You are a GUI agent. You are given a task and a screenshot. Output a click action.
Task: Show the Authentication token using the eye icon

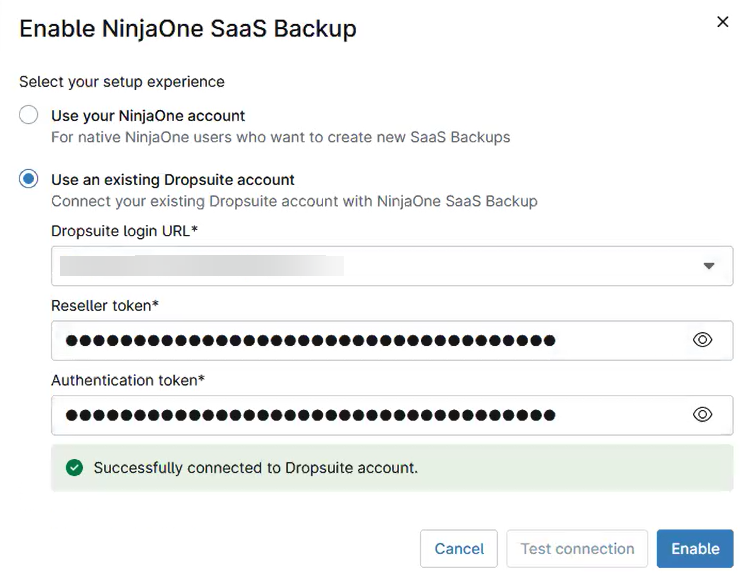(x=702, y=414)
